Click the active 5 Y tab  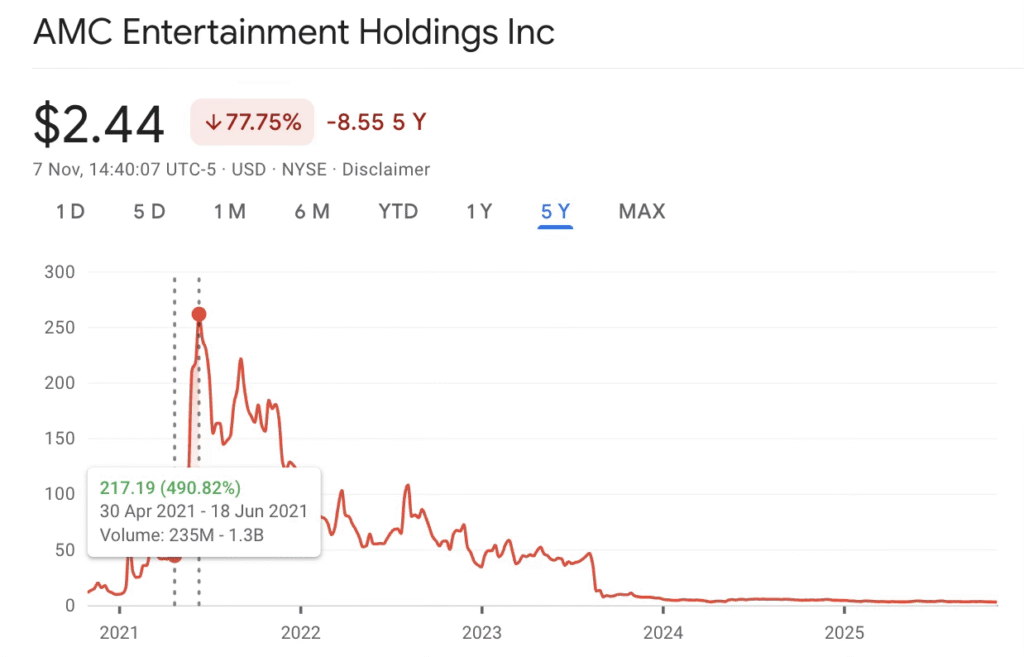pyautogui.click(x=555, y=211)
